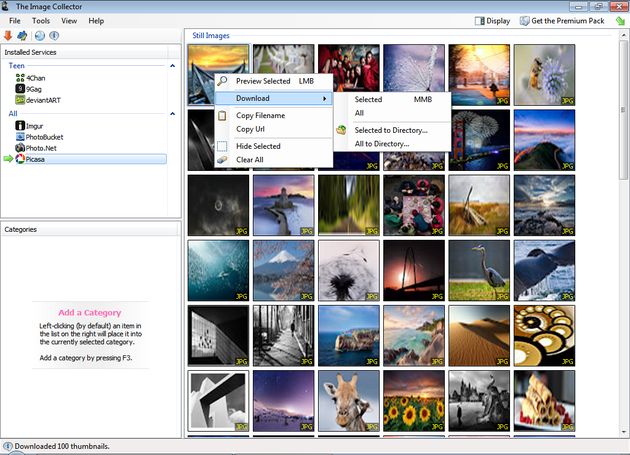
Task: Click the round blue back-arrow toolbar icon
Action: (39, 36)
